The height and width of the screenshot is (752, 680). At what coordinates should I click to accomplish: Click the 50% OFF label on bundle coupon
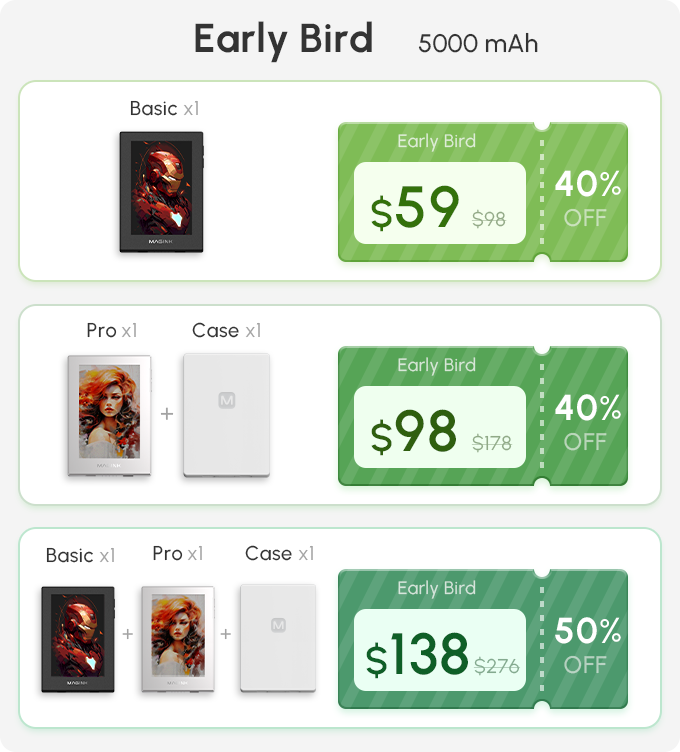click(x=585, y=645)
